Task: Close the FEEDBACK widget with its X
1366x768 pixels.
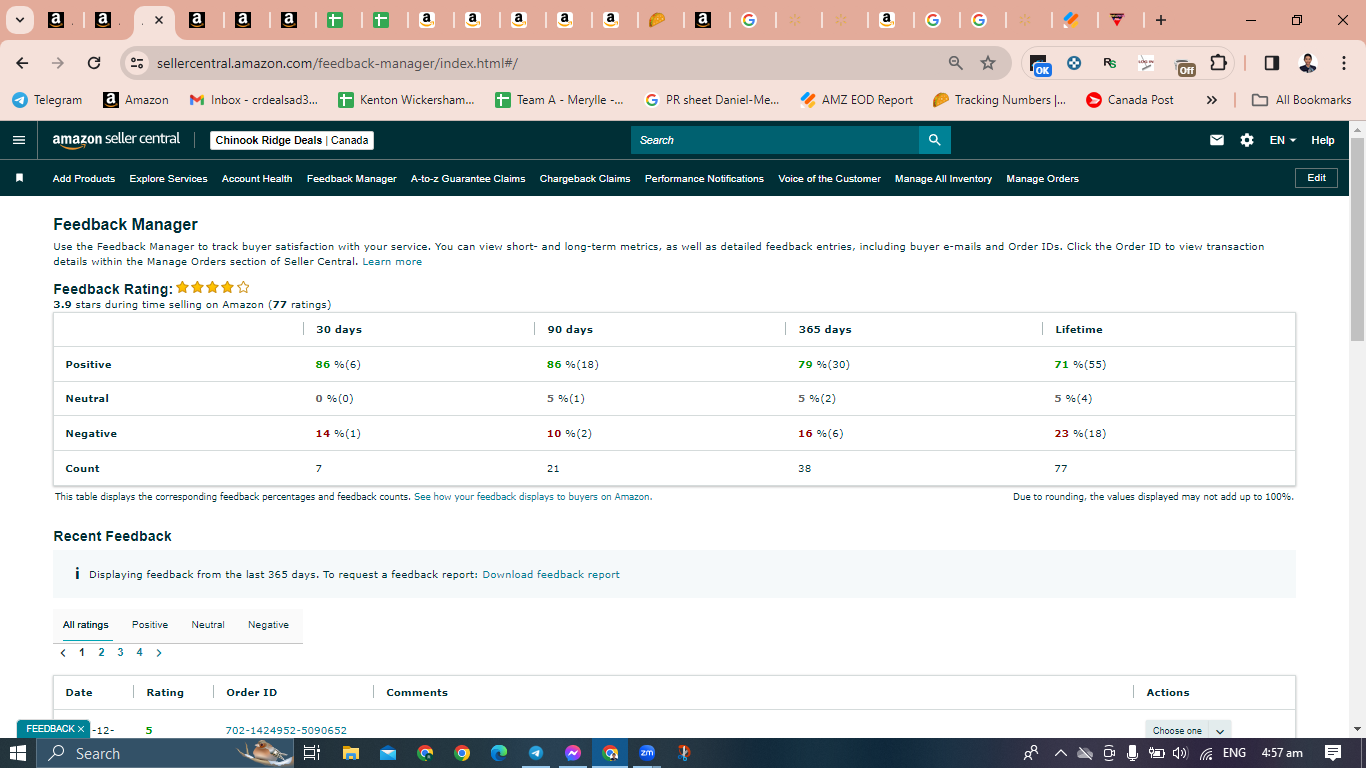Action: pyautogui.click(x=81, y=729)
